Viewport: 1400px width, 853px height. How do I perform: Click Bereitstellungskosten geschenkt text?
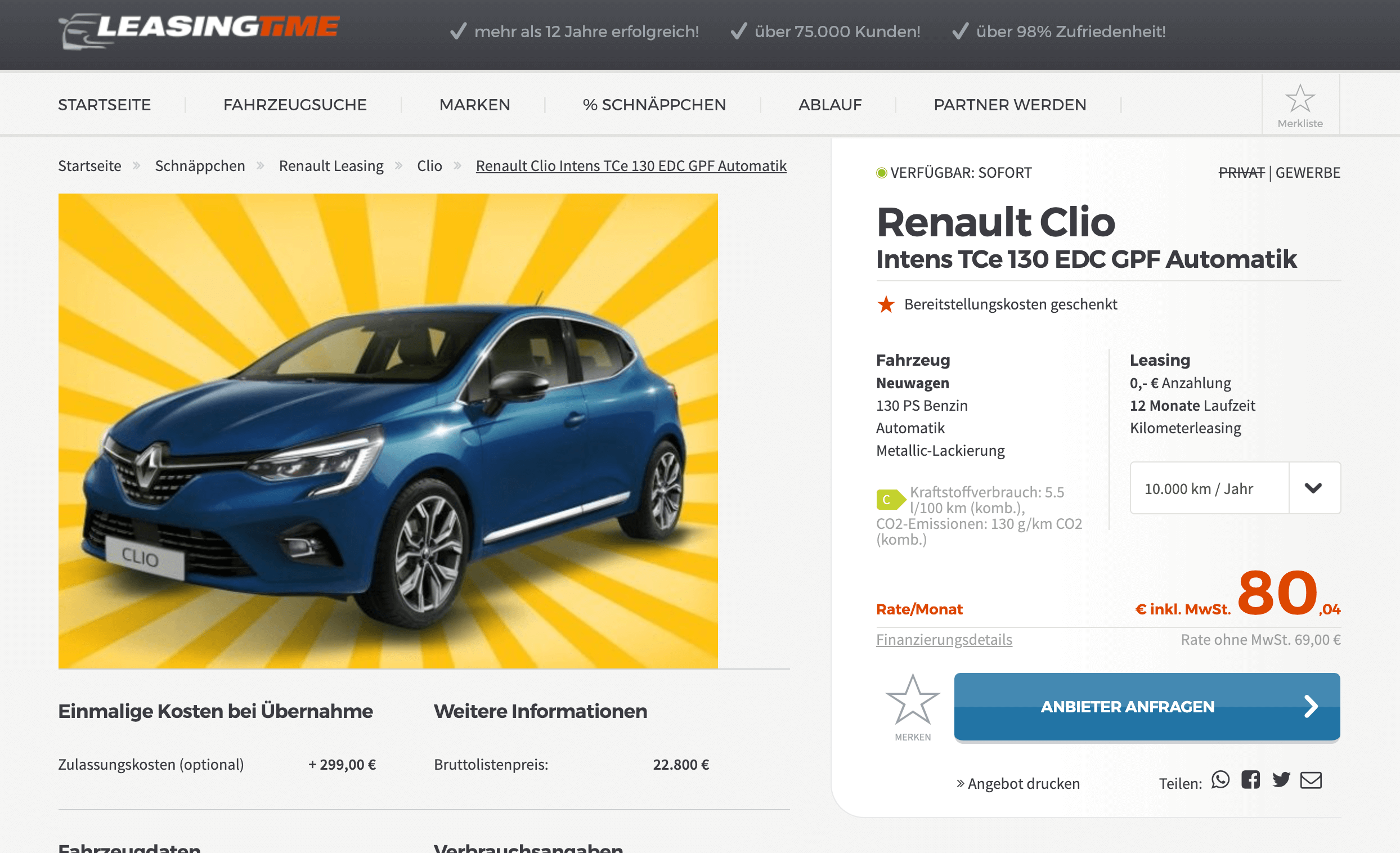(1010, 304)
